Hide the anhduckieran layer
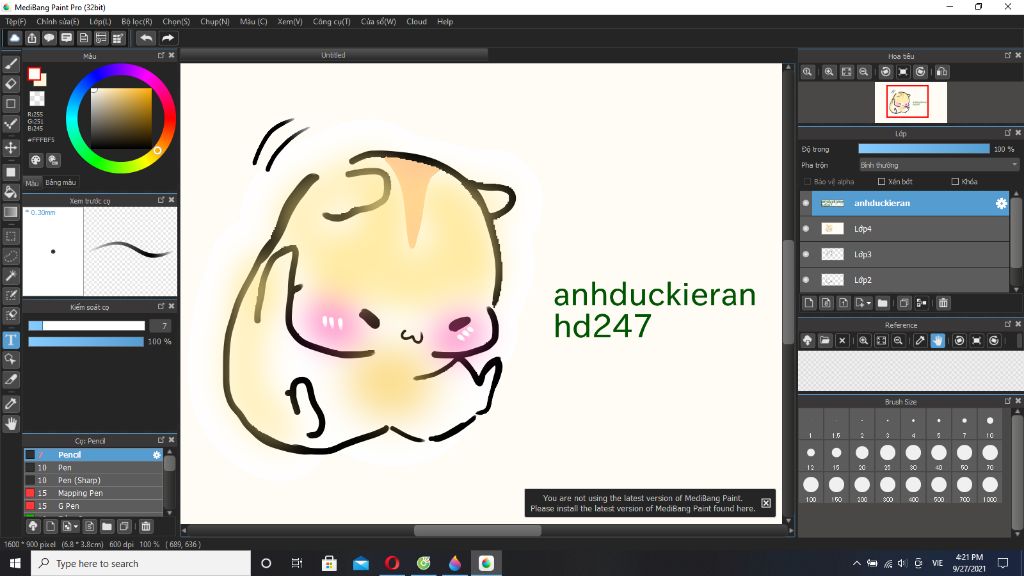The height and width of the screenshot is (576, 1024). pyautogui.click(x=806, y=203)
